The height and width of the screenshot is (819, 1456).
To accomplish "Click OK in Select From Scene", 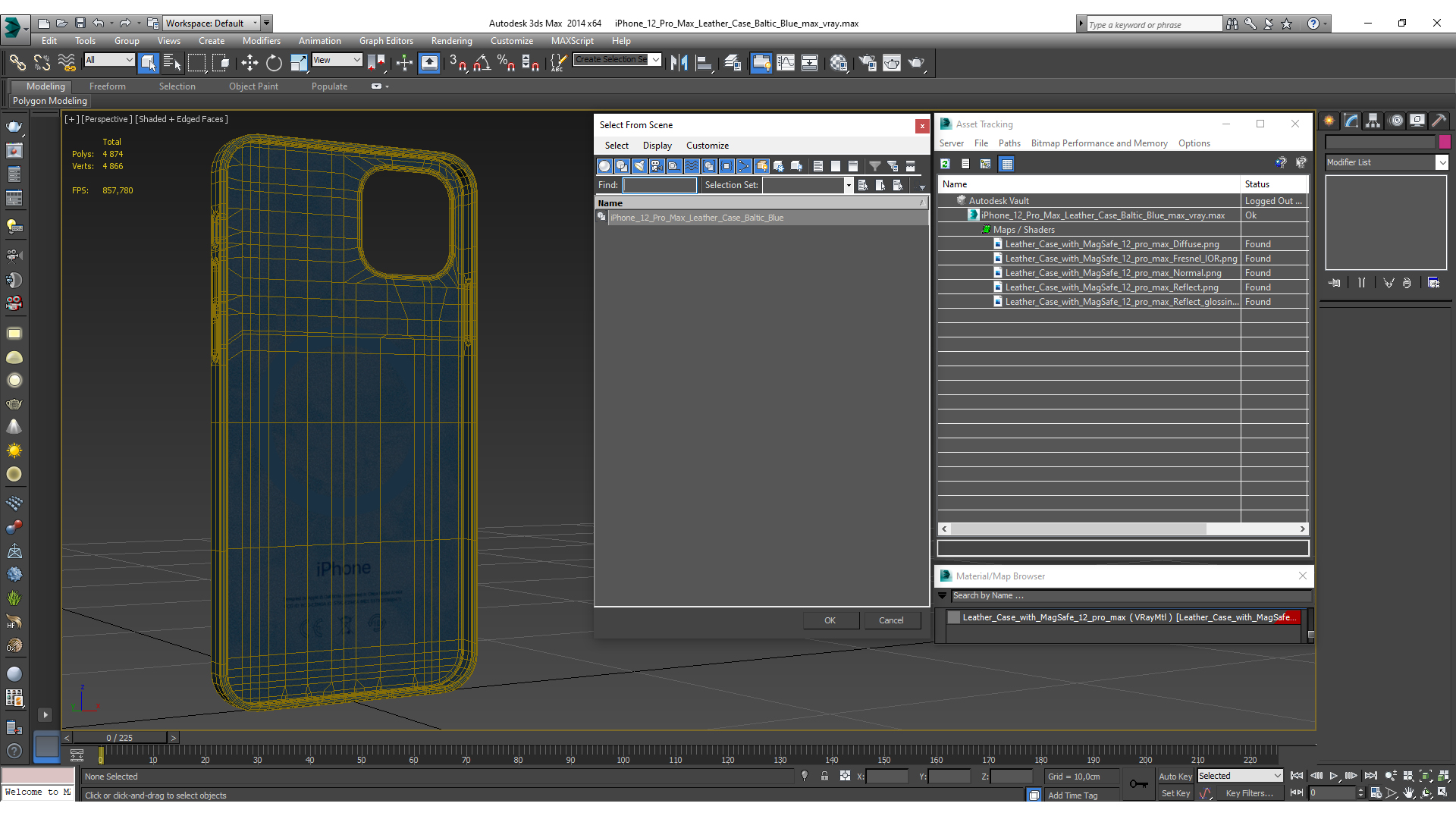I will [830, 620].
